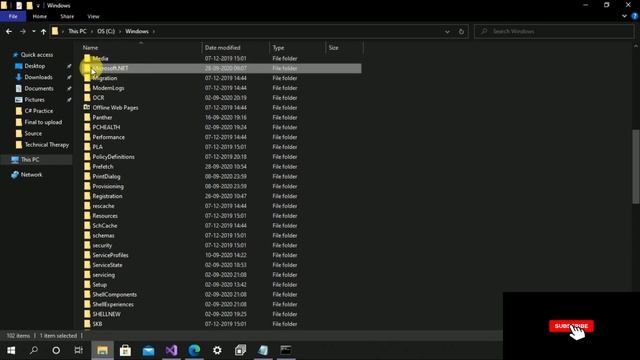Open the Final to upload folder
This screenshot has width=640, height=360.
(43, 122)
